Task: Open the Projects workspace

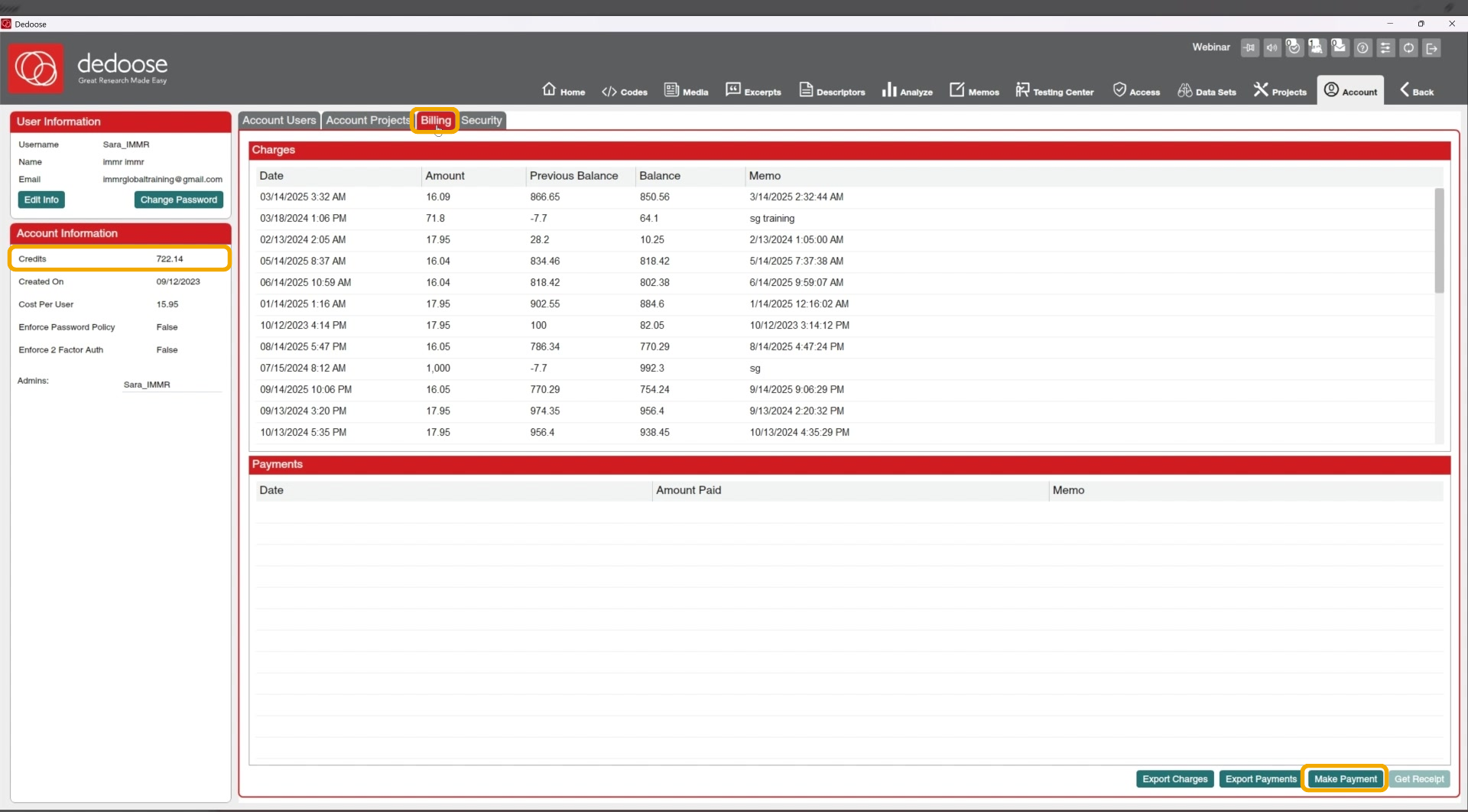Action: tap(1280, 90)
